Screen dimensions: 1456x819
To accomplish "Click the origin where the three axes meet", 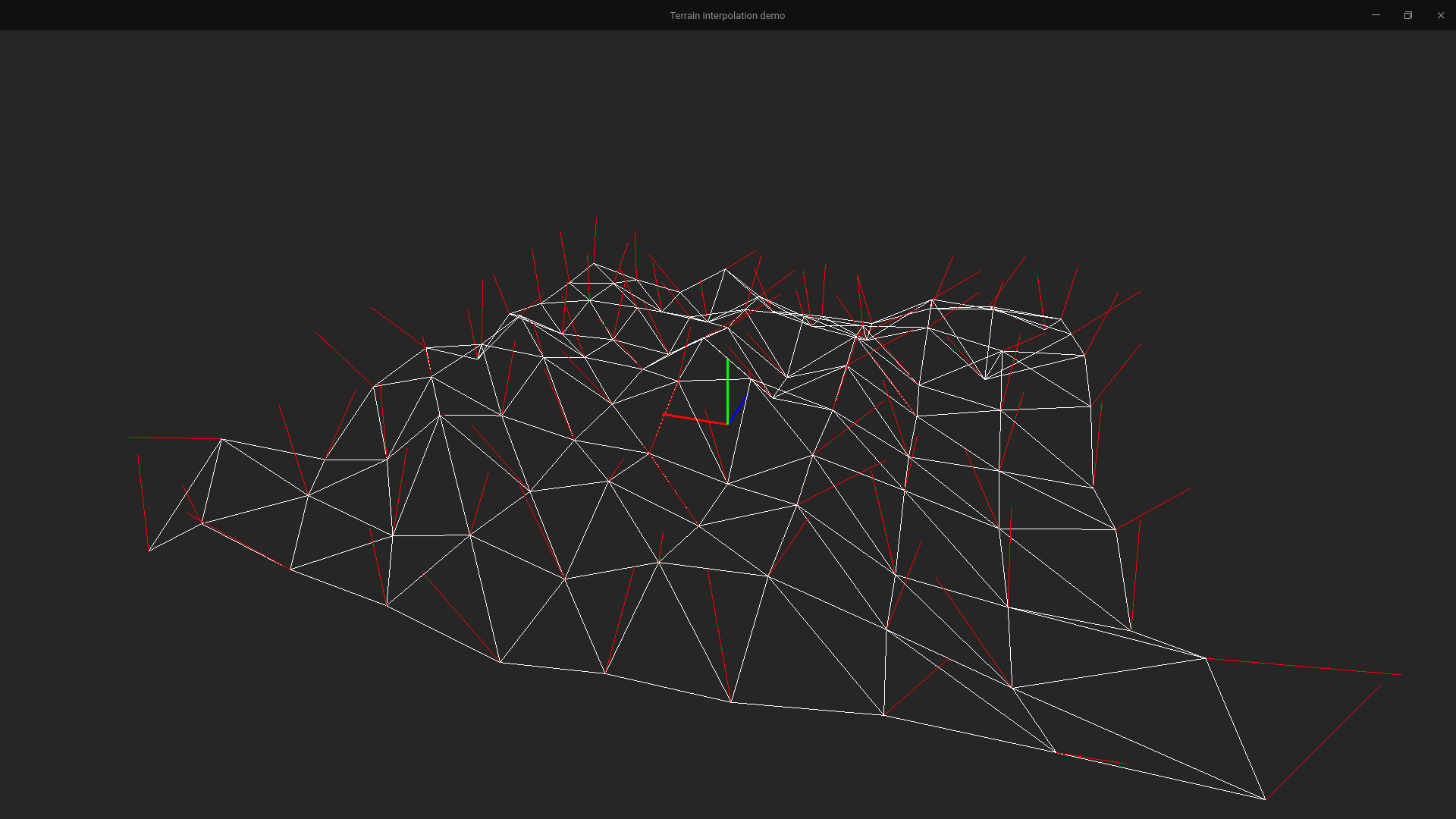I will click(727, 424).
